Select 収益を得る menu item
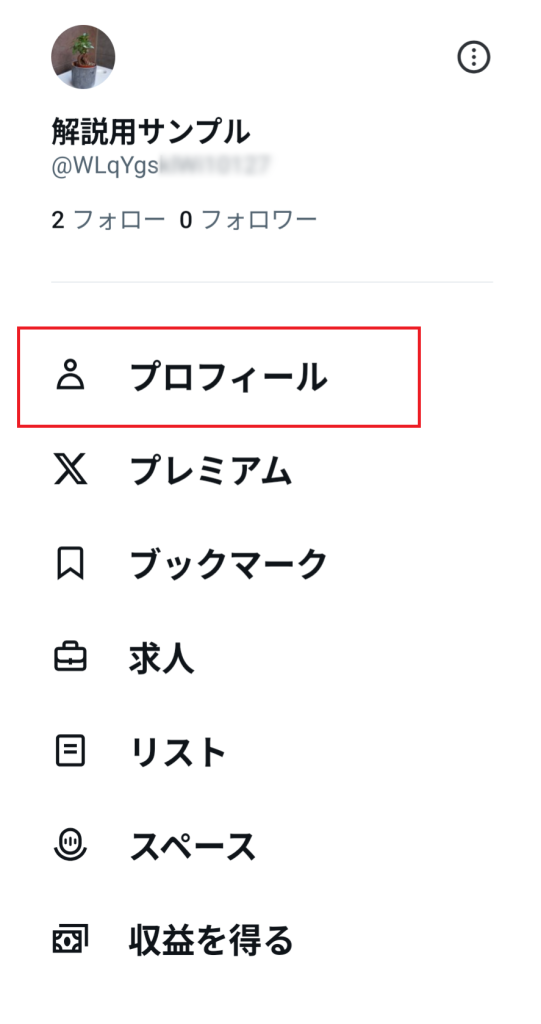The height and width of the screenshot is (1024, 541). [211, 940]
